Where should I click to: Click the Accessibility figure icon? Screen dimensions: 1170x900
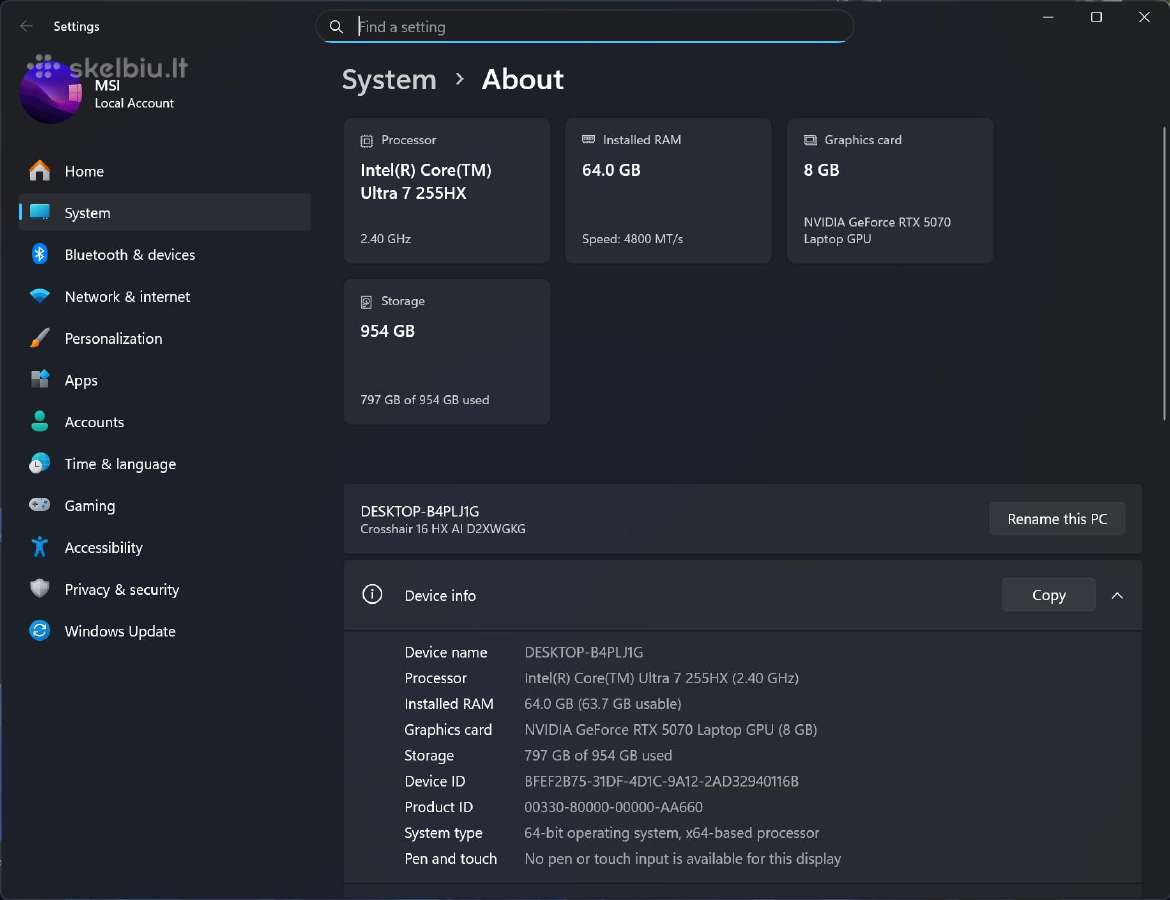tap(40, 547)
